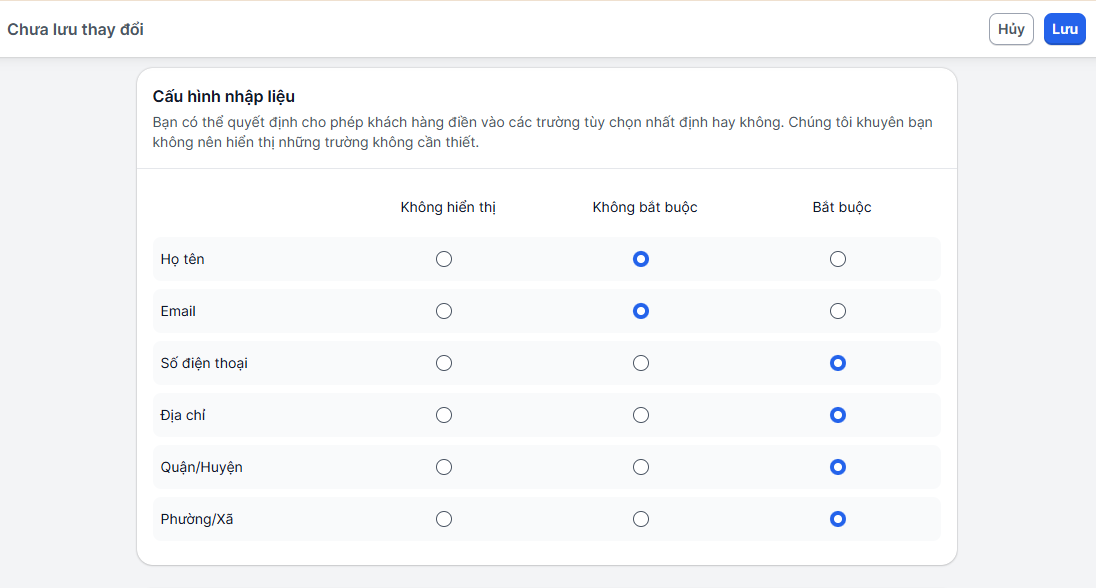Select Bắt buộc for Địa chỉ
1096x588 pixels.
[x=838, y=415]
